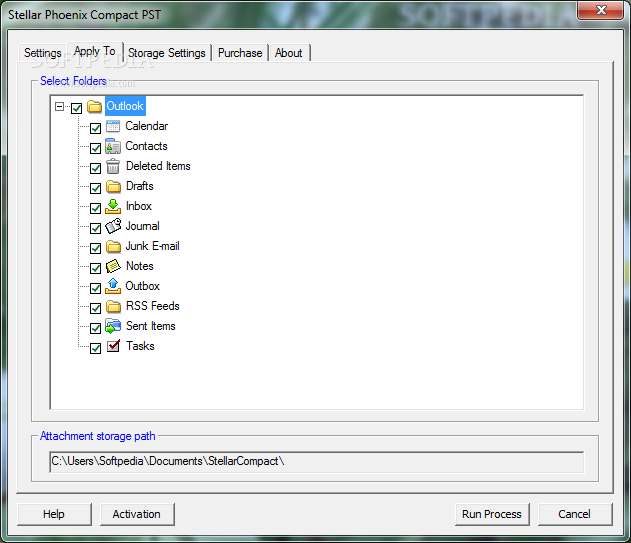Open the Storage Settings tab
The height and width of the screenshot is (543, 631).
click(x=167, y=53)
